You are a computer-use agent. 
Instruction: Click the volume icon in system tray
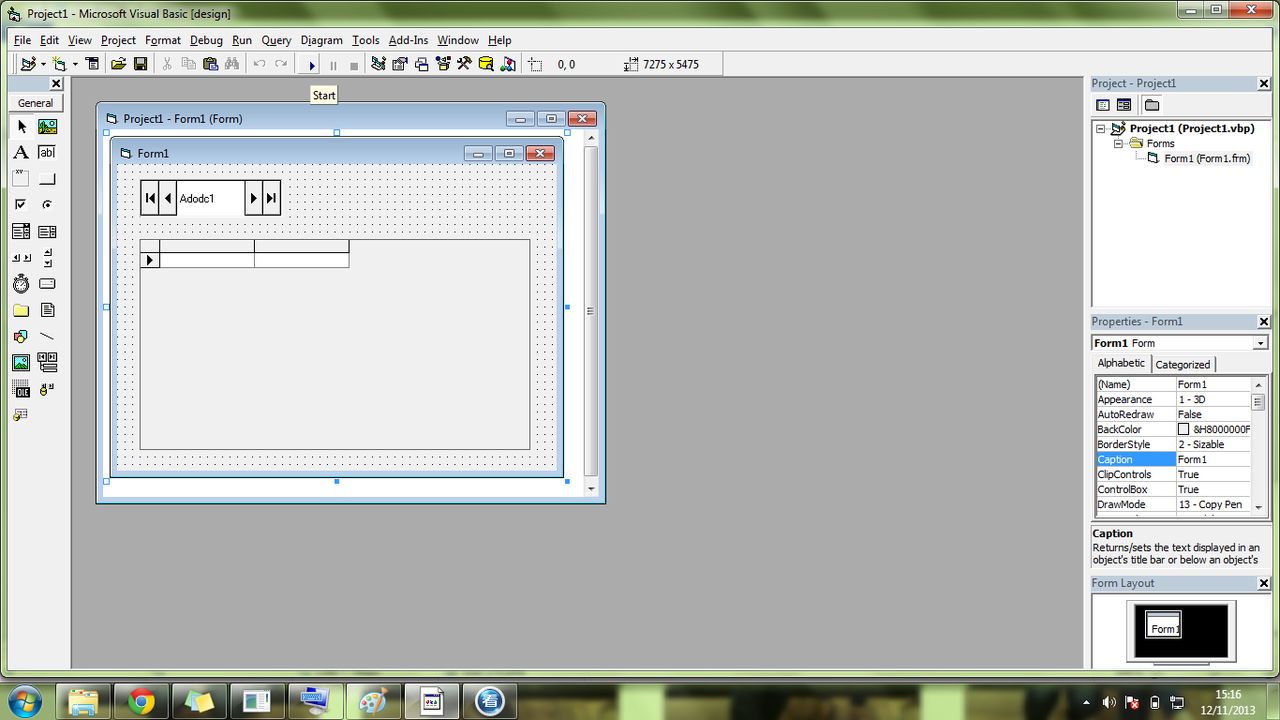pyautogui.click(x=1108, y=702)
